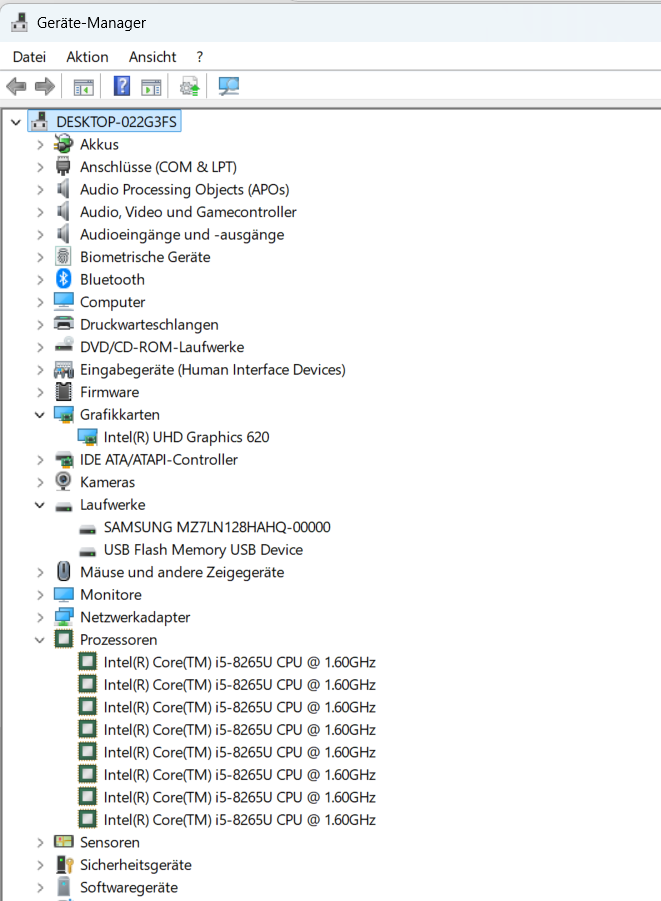The width and height of the screenshot is (661, 901).
Task: Select the Audio, Video und Gamecontroller label
Action: [x=188, y=212]
